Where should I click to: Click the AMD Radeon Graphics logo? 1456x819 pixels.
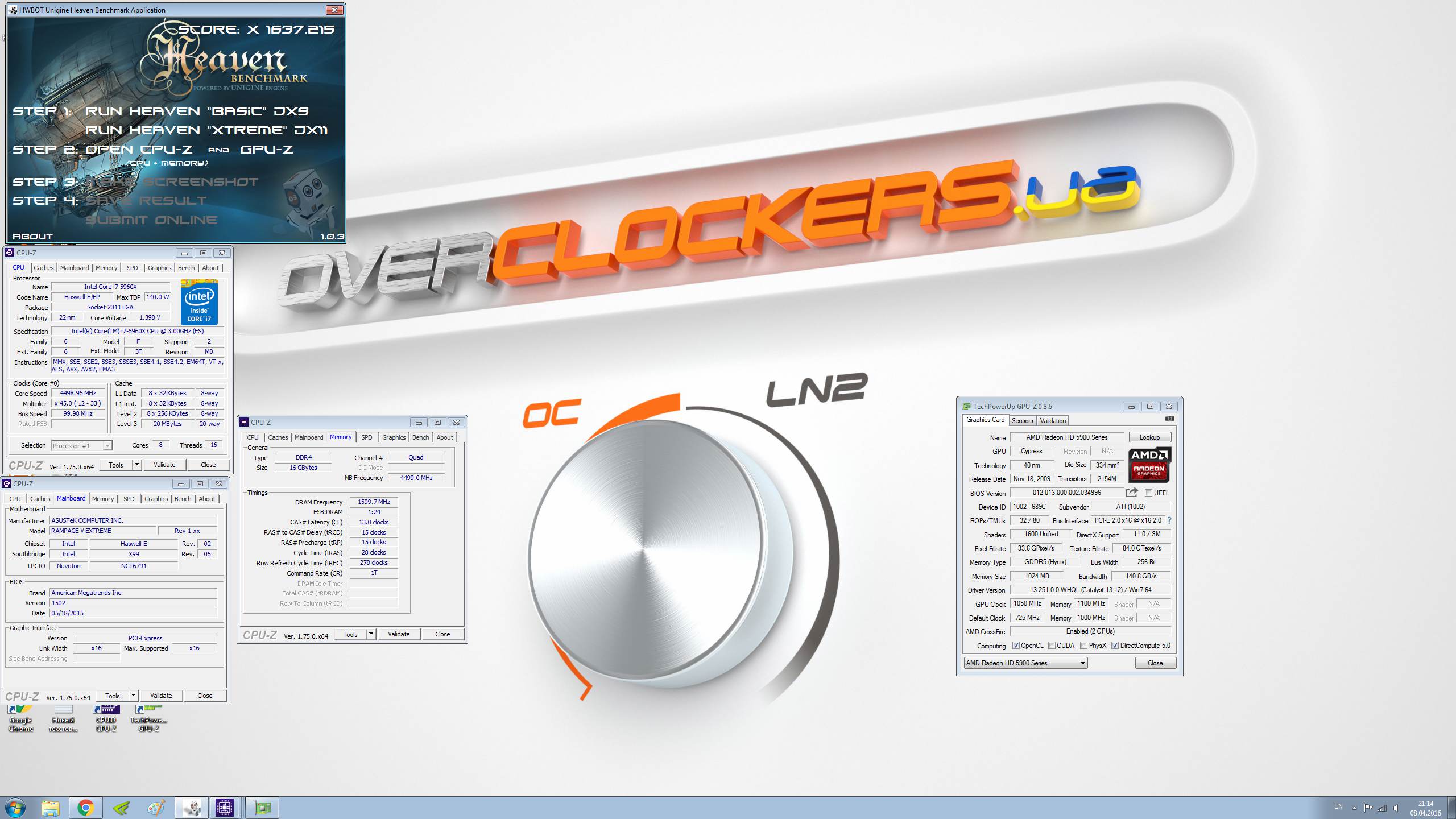[1149, 465]
